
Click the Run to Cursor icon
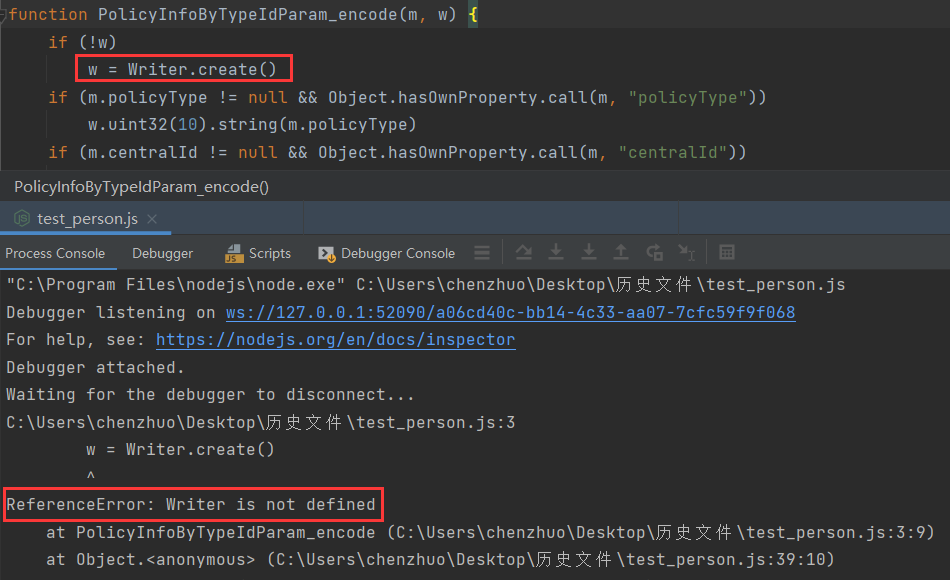pyautogui.click(x=686, y=253)
